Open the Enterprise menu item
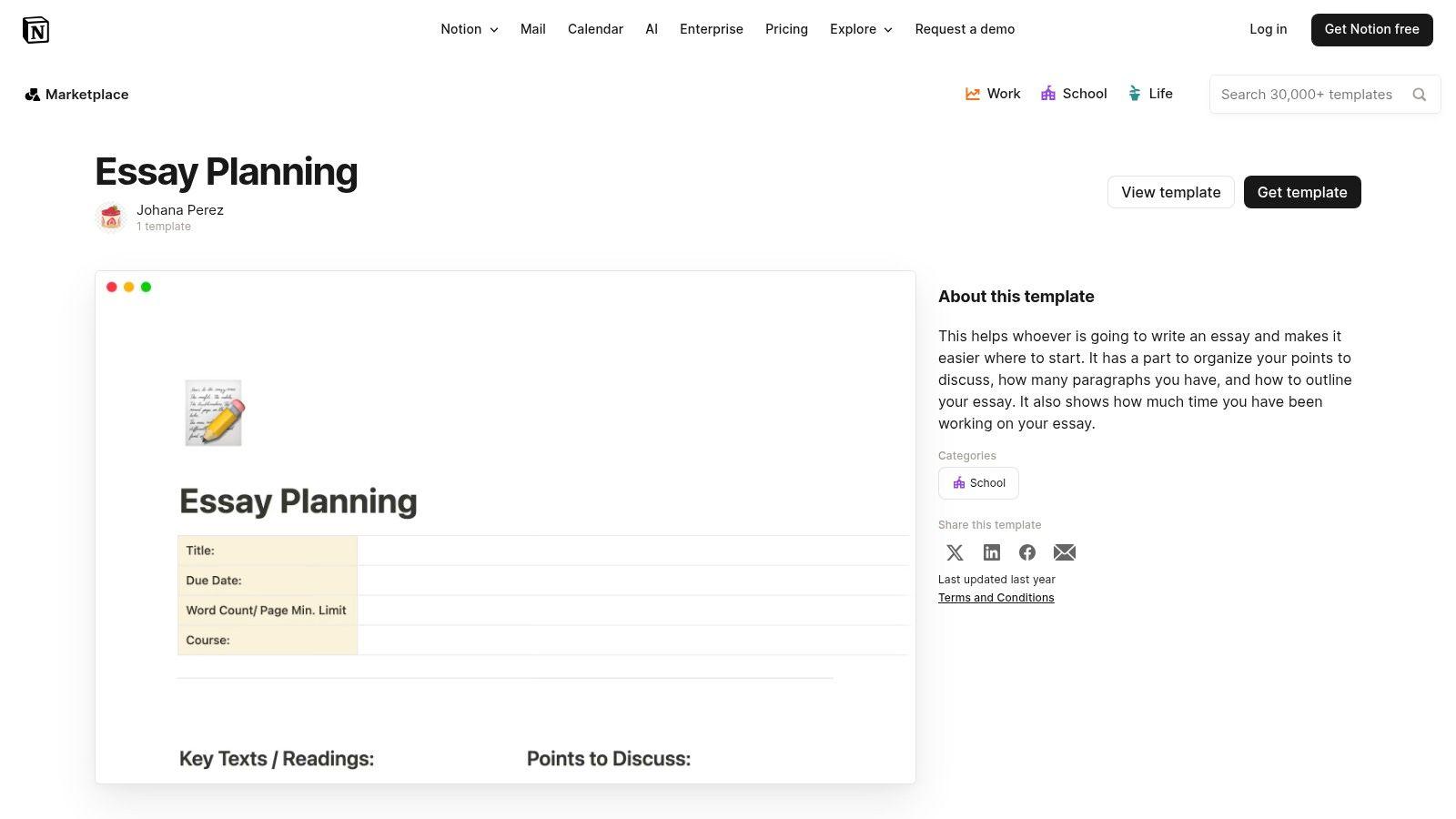The height and width of the screenshot is (819, 1456). coord(712,29)
